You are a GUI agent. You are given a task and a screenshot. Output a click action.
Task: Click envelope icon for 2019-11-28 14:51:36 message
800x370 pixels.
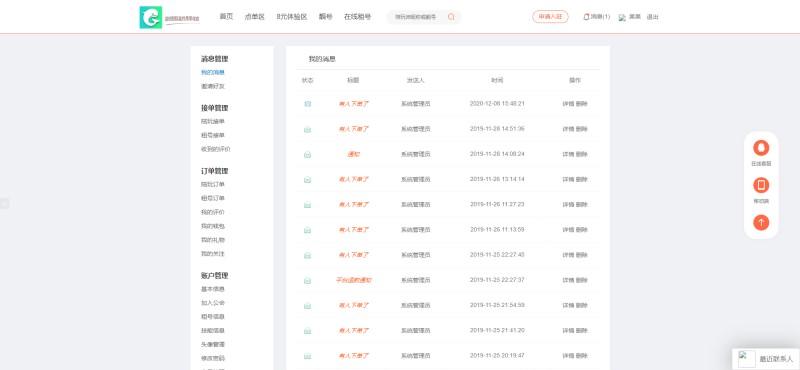point(307,129)
